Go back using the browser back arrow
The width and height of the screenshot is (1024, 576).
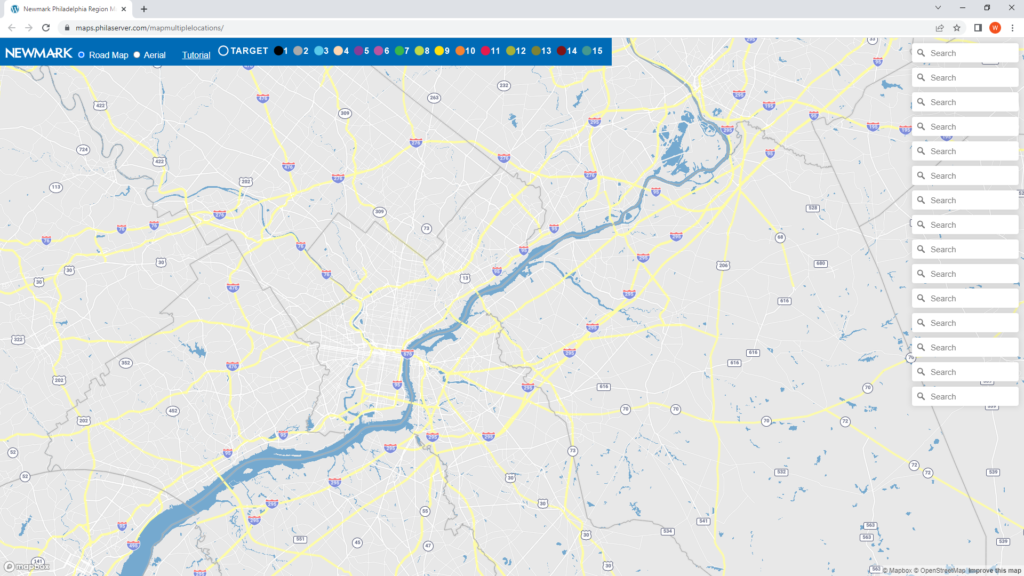click(11, 28)
